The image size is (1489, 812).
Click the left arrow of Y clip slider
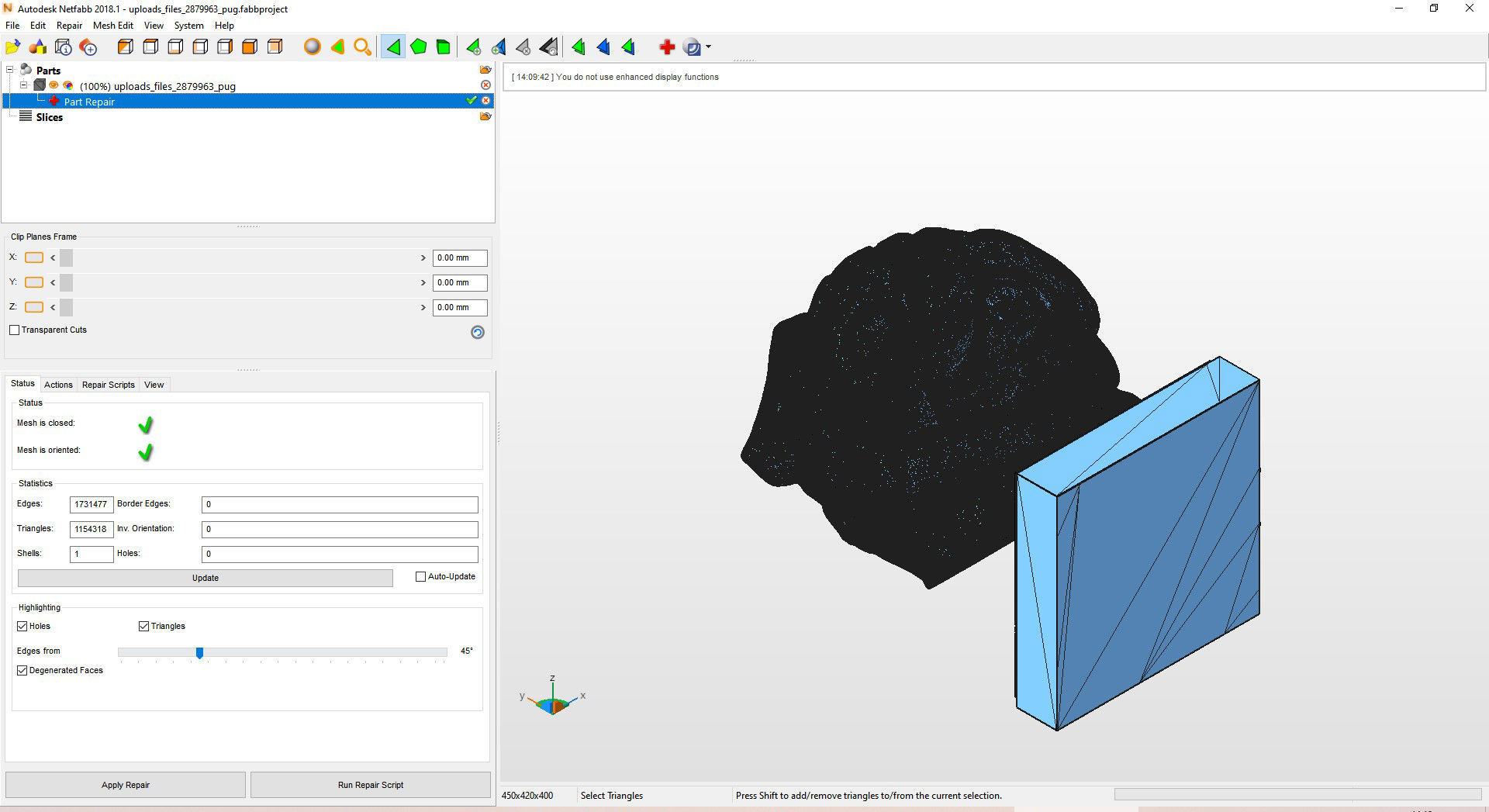[53, 282]
